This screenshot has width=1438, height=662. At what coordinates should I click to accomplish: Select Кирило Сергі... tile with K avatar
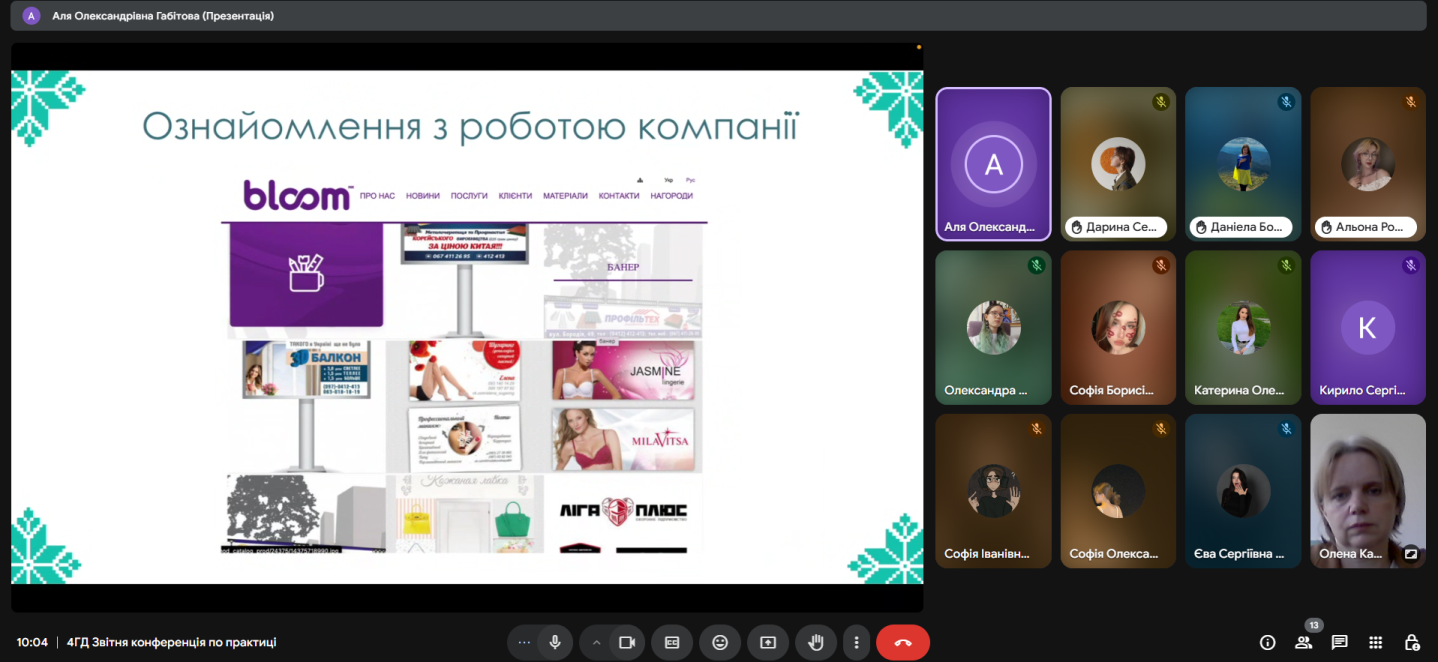[1368, 327]
